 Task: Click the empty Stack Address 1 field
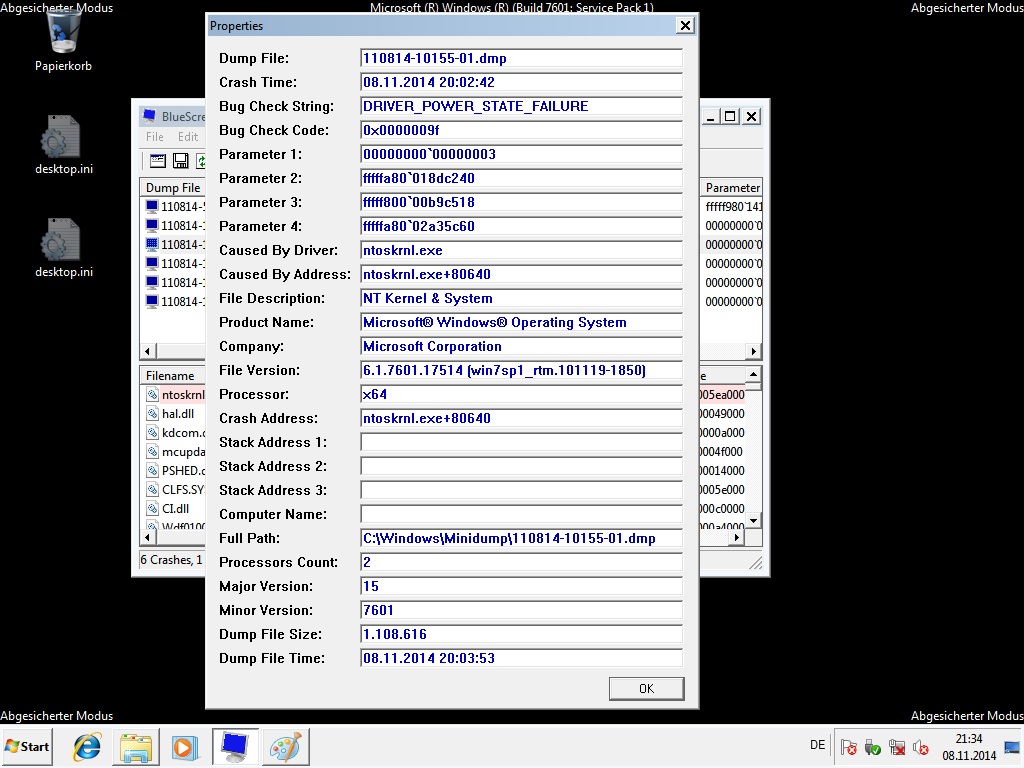point(521,442)
